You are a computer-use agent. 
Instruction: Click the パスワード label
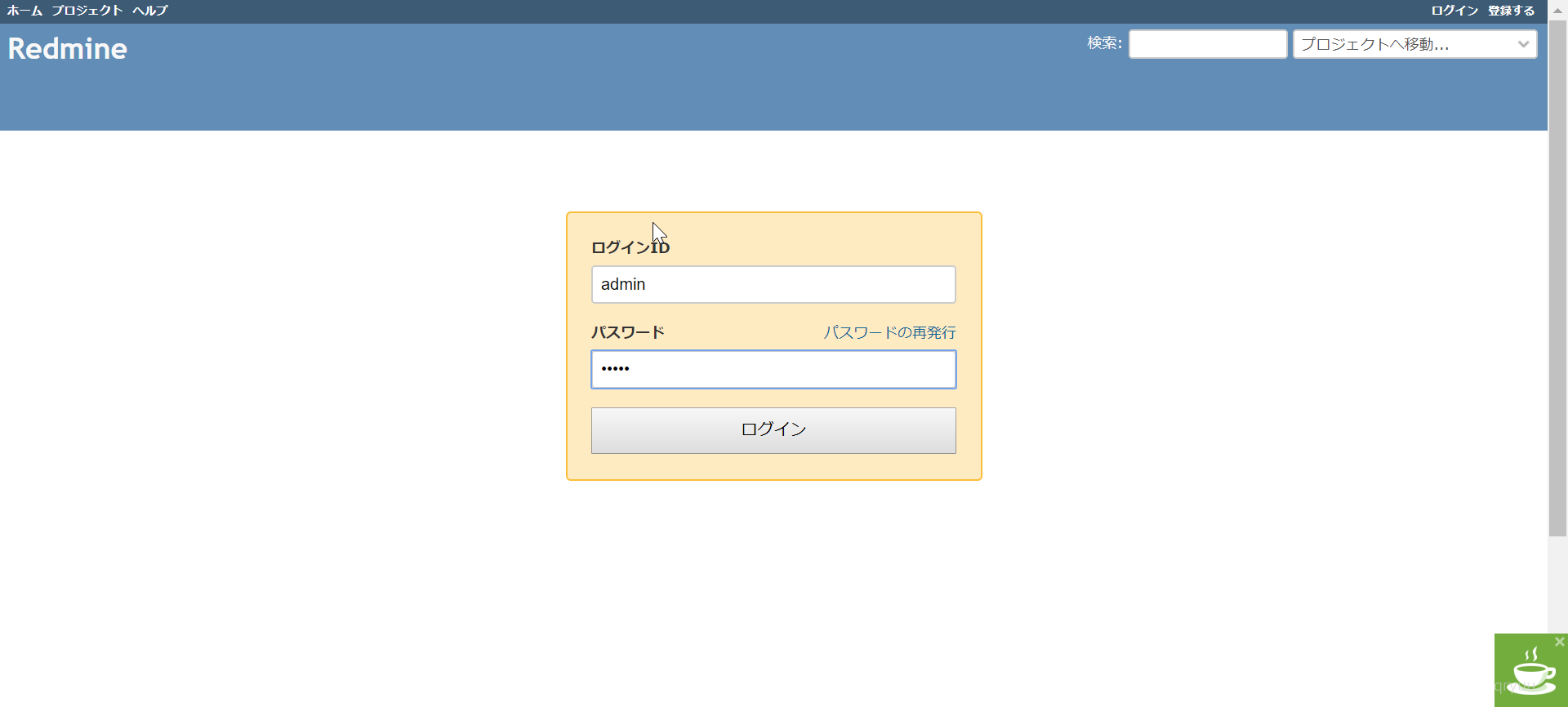tap(628, 332)
